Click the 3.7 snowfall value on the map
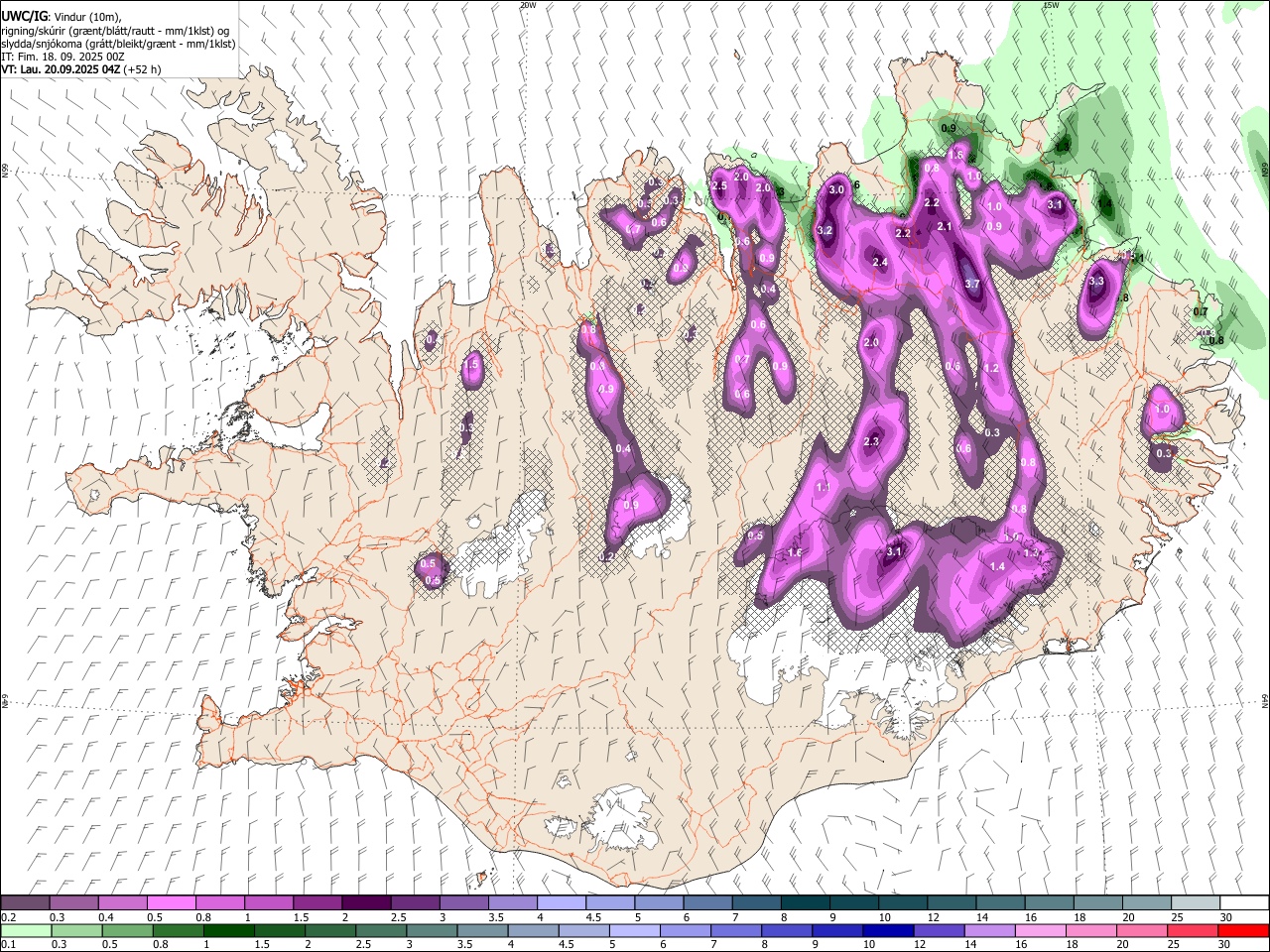Image resolution: width=1270 pixels, height=952 pixels. (972, 284)
